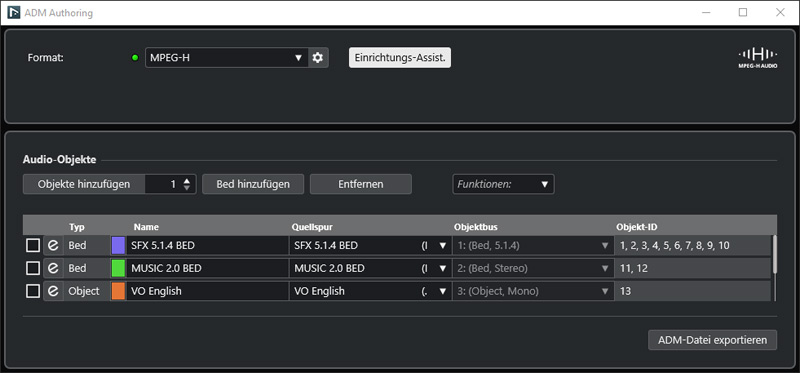Open Objektbus dropdown 3: (Object, Mono)
Screen dimensions: 800x373
[533, 291]
